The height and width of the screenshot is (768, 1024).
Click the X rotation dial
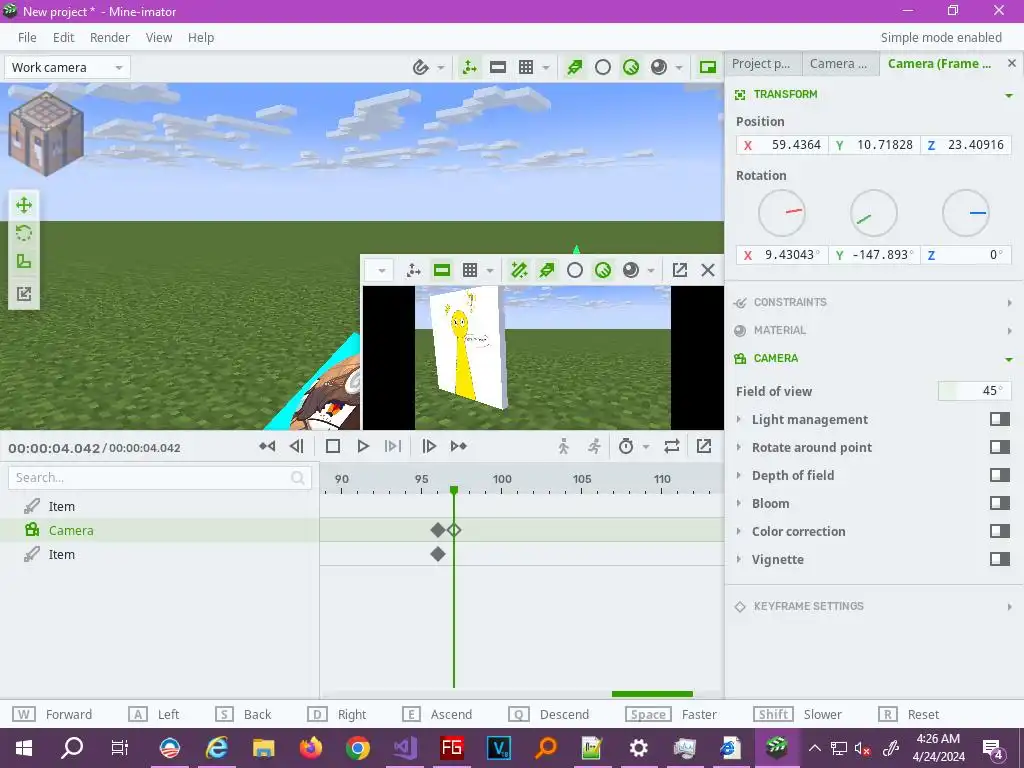782,213
